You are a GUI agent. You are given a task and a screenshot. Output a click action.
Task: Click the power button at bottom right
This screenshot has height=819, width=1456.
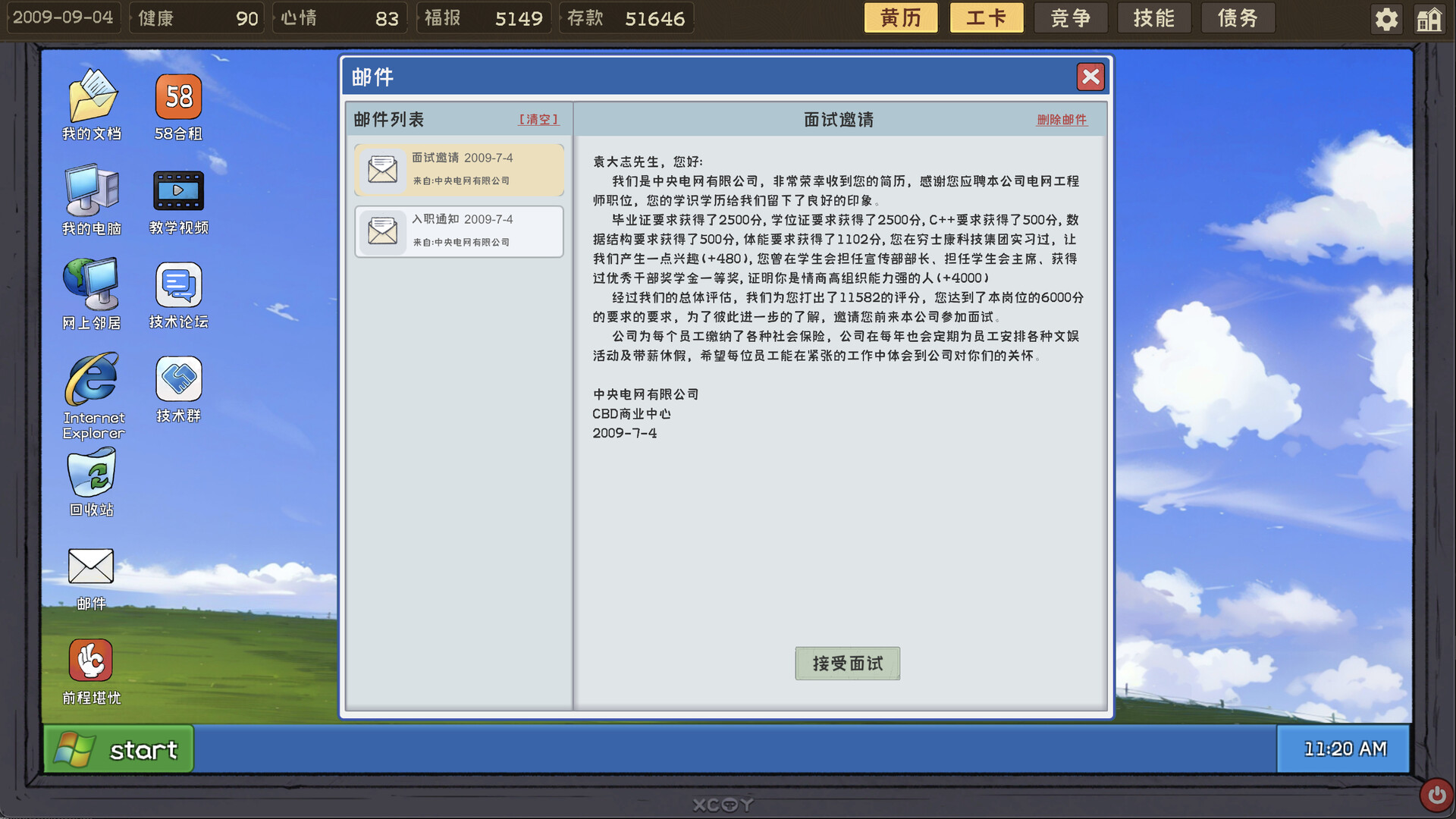point(1436,794)
